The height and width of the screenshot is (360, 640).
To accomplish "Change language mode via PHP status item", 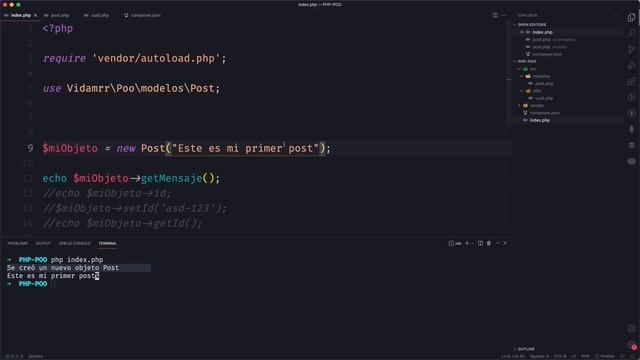I will [585, 356].
